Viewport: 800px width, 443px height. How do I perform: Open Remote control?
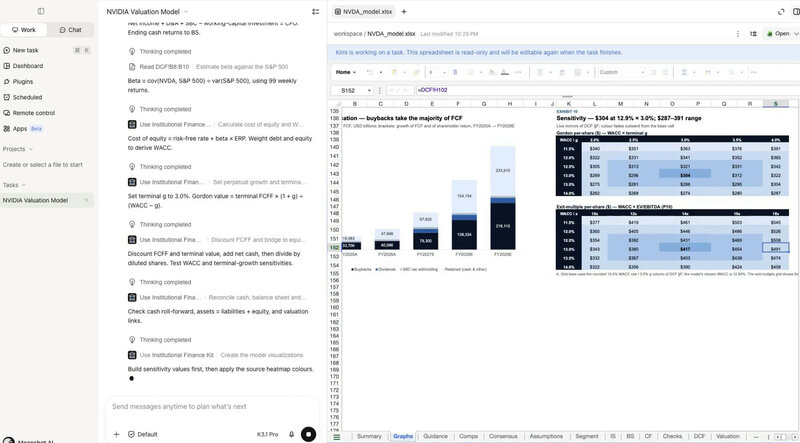pos(29,113)
